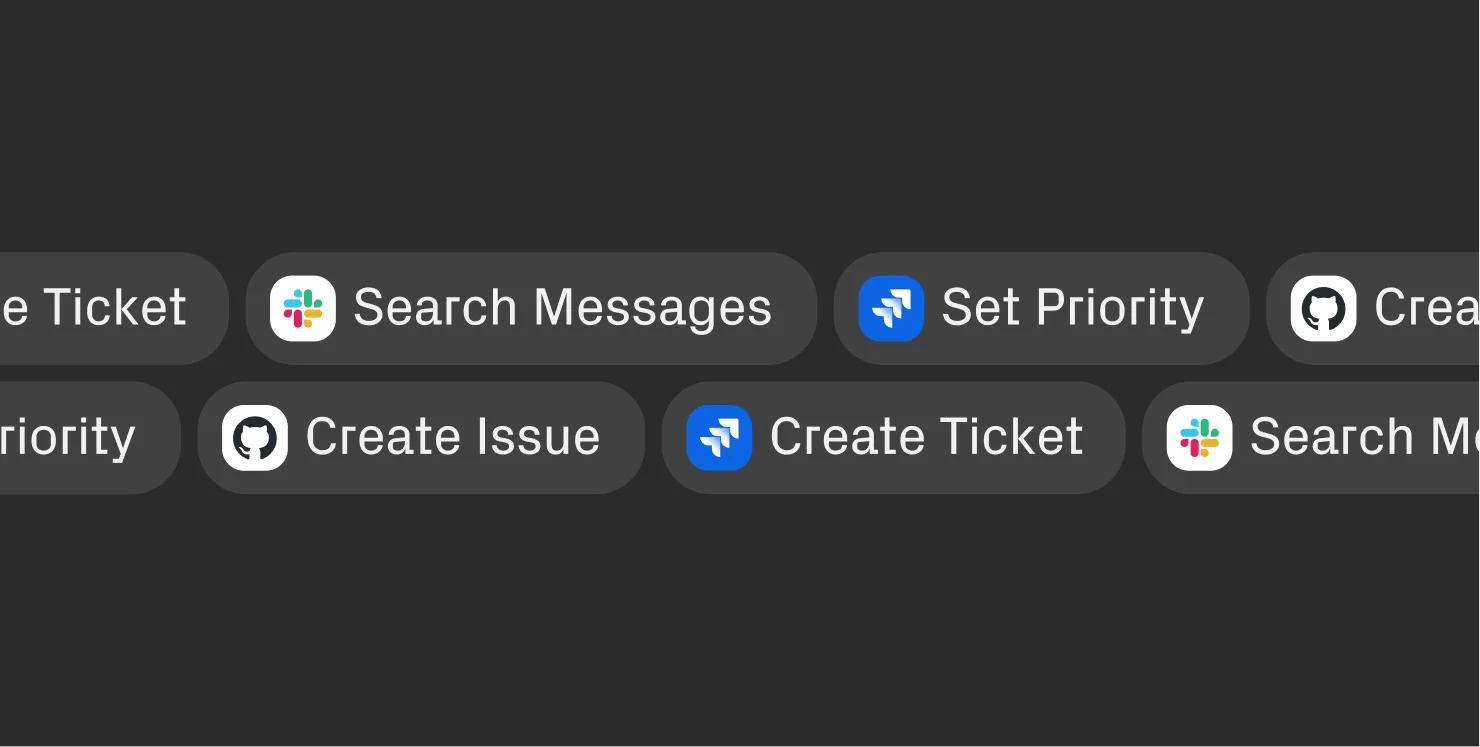Viewport: 1480px width, 747px height.
Task: Click the Slack icon in the bottom-right chip
Action: 1199,436
